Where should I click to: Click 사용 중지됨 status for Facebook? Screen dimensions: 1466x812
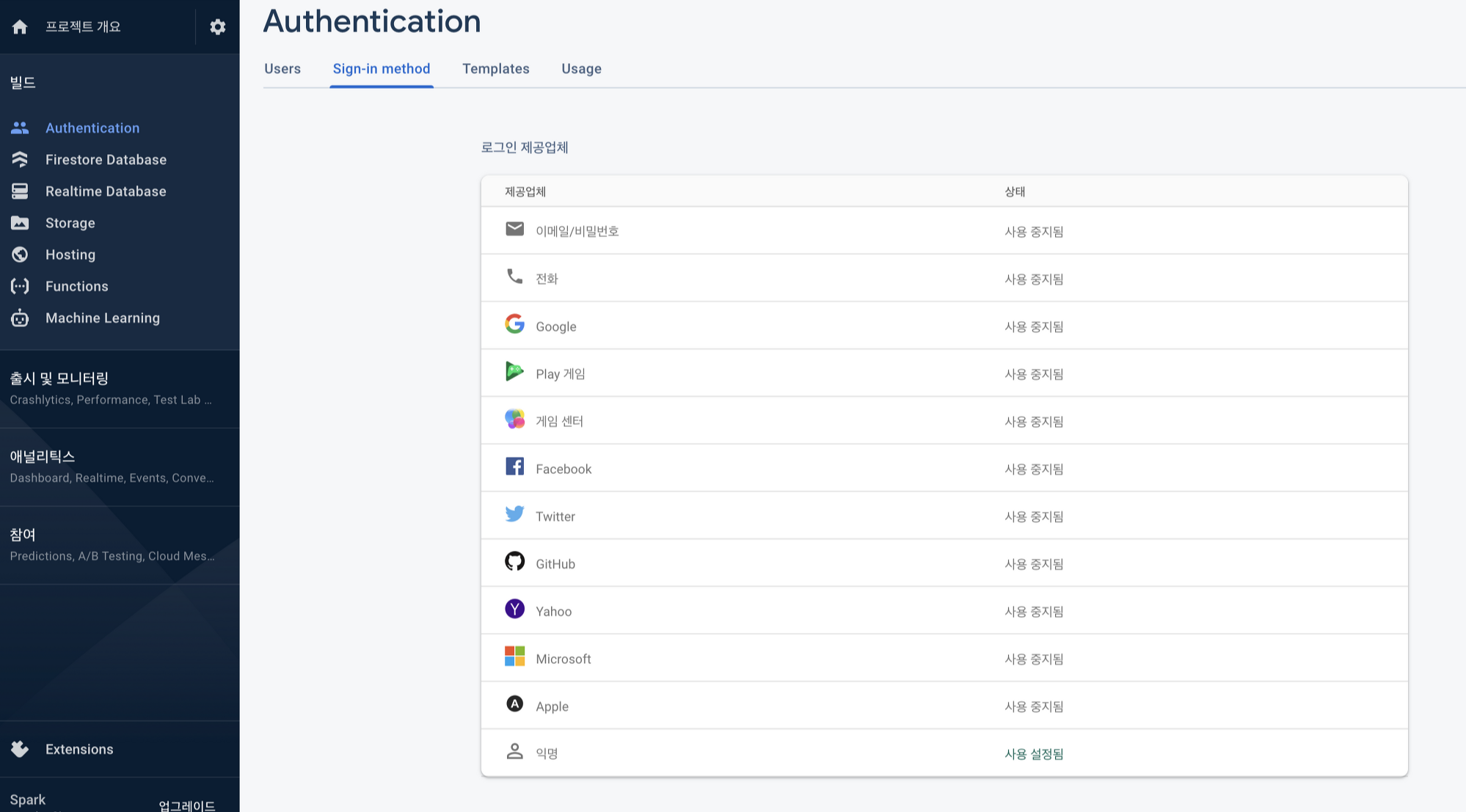1034,469
